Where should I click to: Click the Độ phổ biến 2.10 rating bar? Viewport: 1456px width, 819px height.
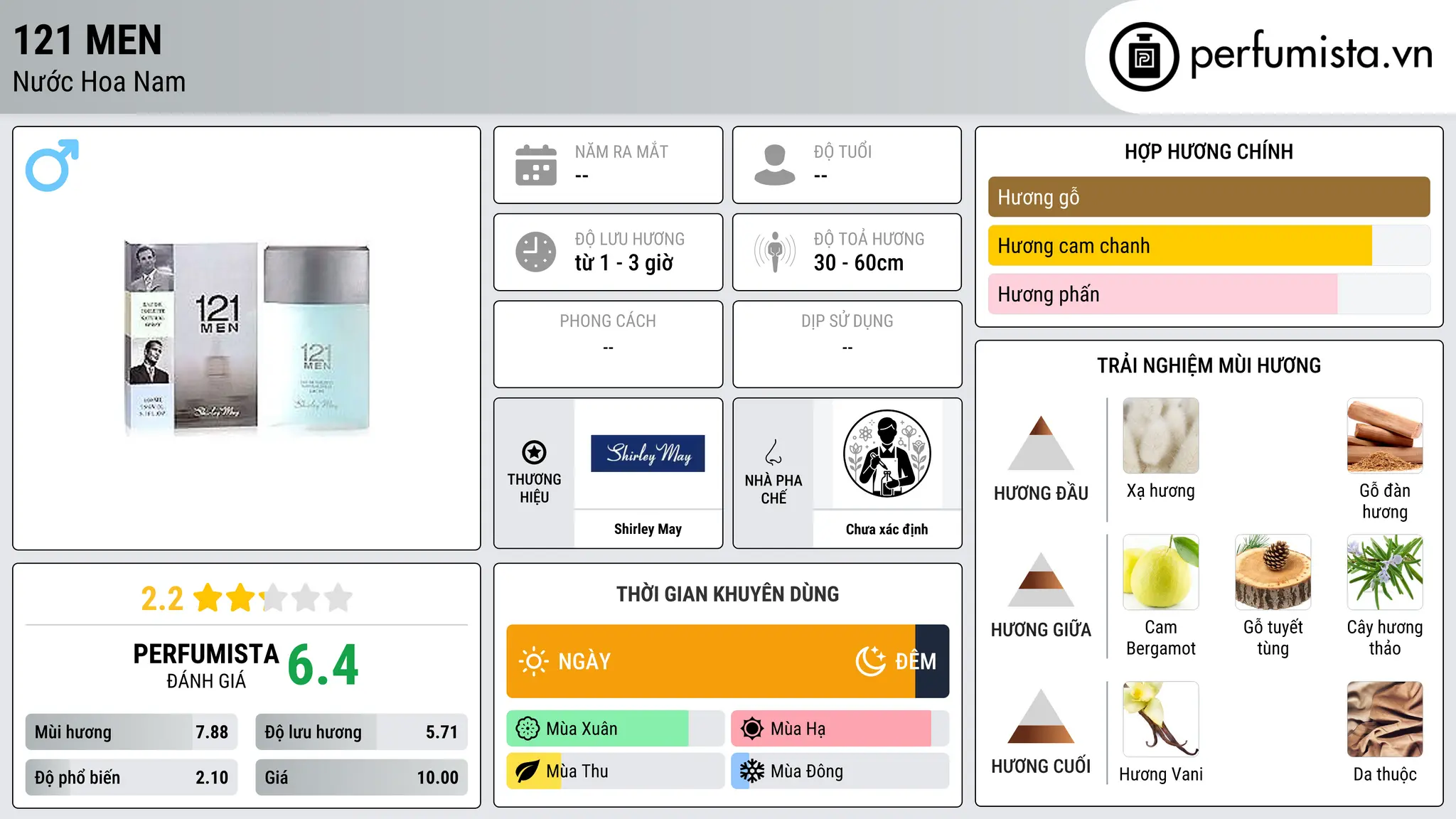point(132,778)
